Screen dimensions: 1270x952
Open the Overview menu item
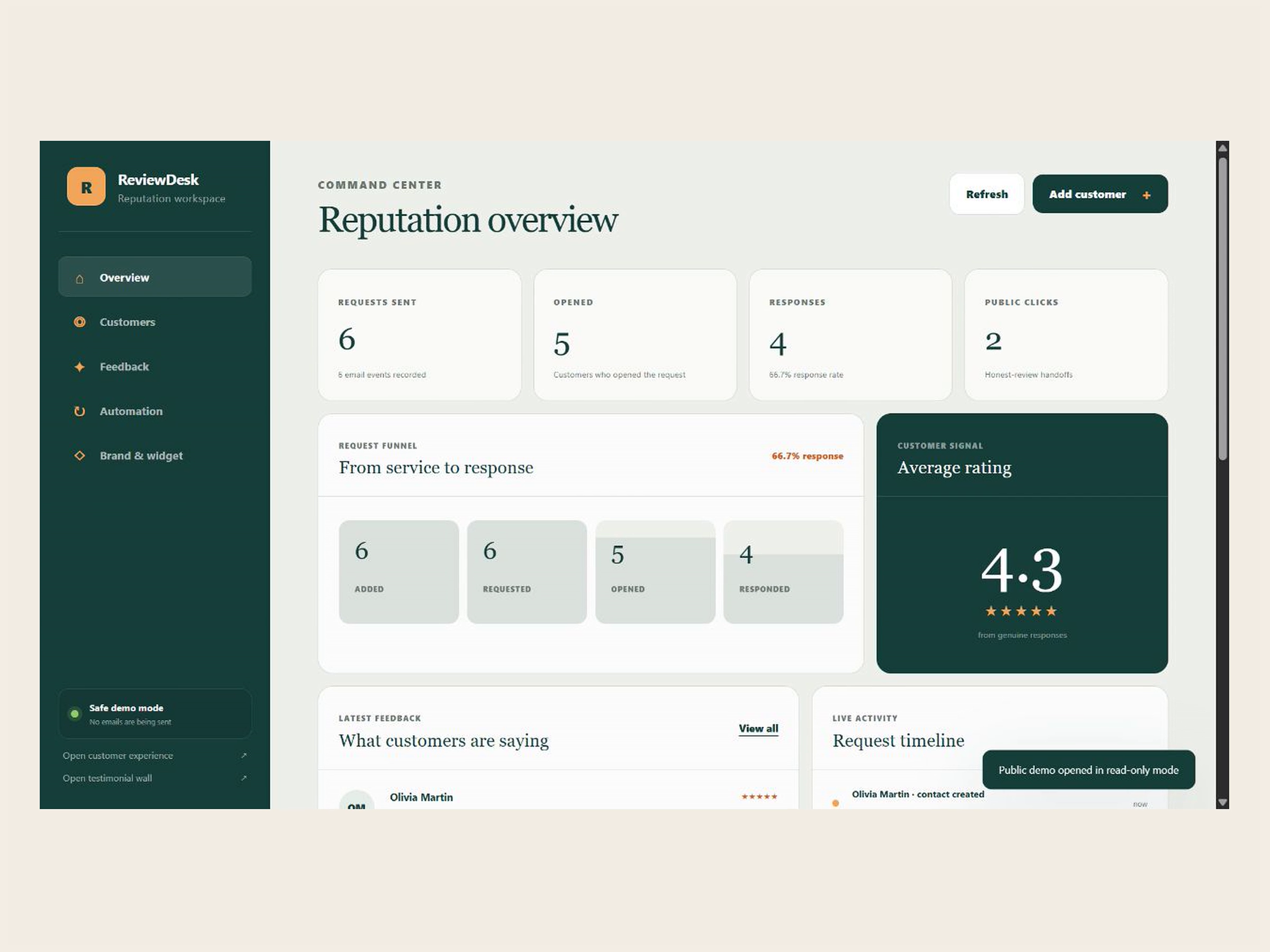click(155, 277)
